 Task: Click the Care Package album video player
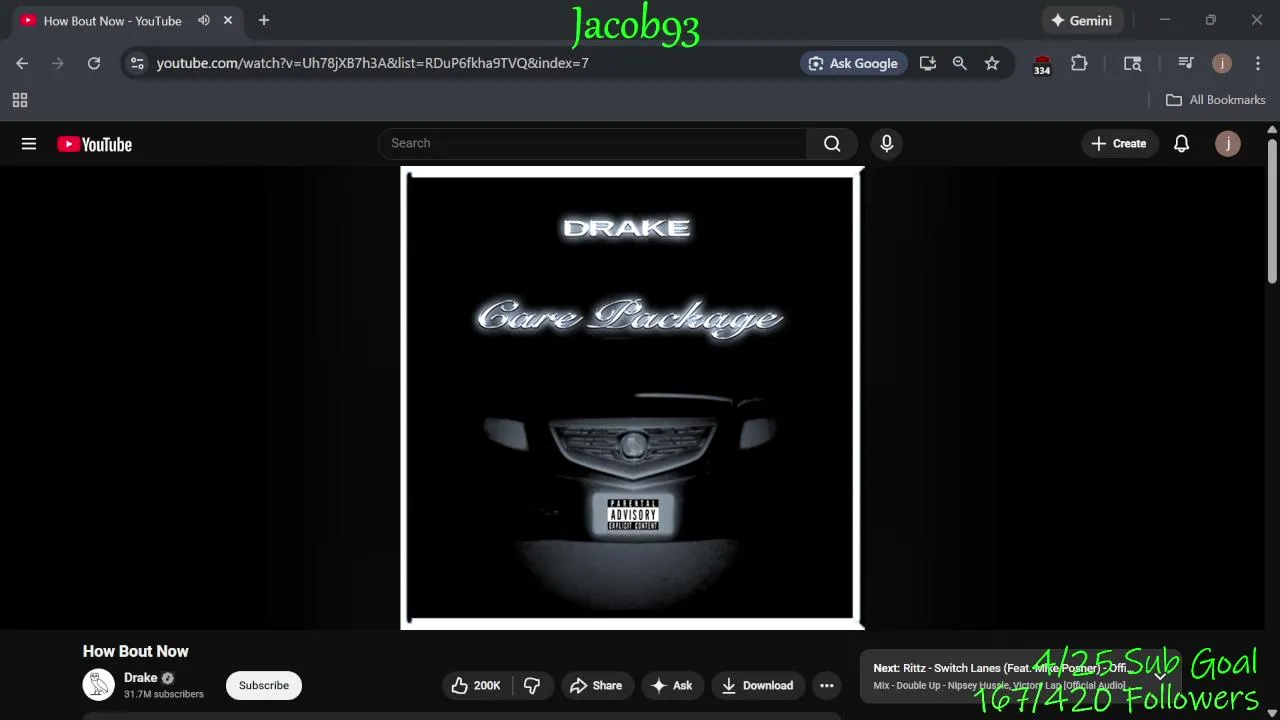(x=632, y=398)
